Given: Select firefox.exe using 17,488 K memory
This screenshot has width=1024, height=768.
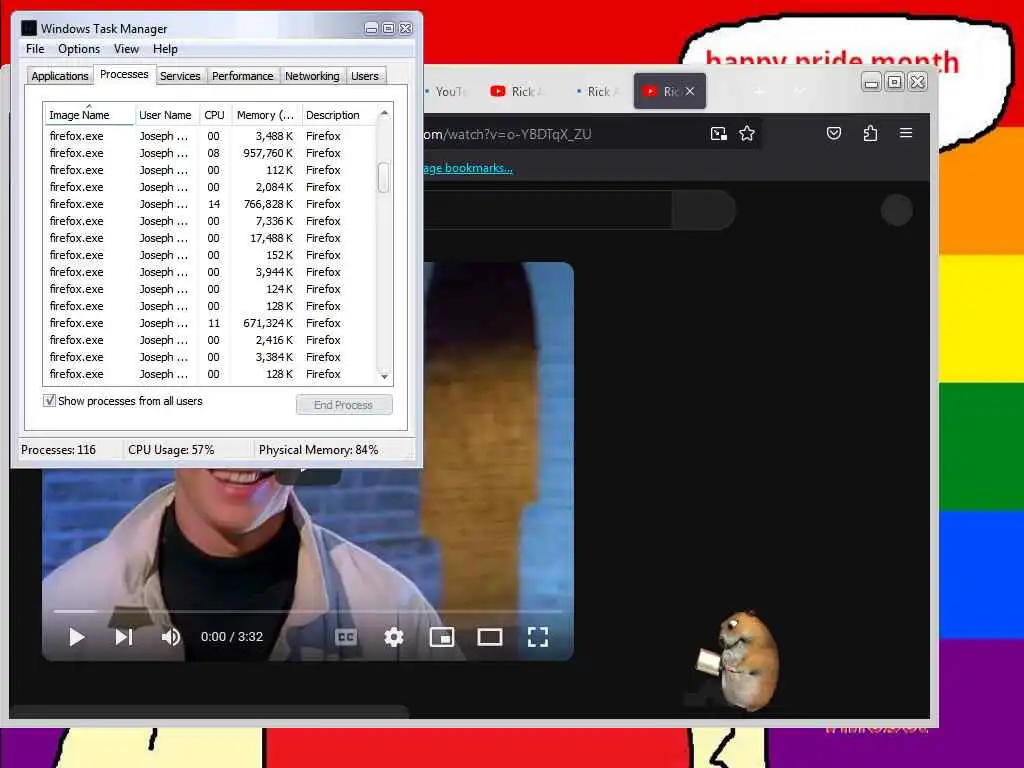Looking at the screenshot, I should pos(210,238).
